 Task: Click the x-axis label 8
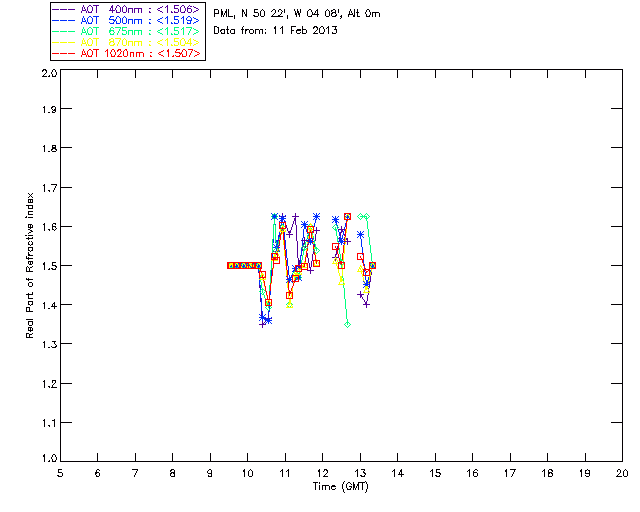[x=173, y=473]
